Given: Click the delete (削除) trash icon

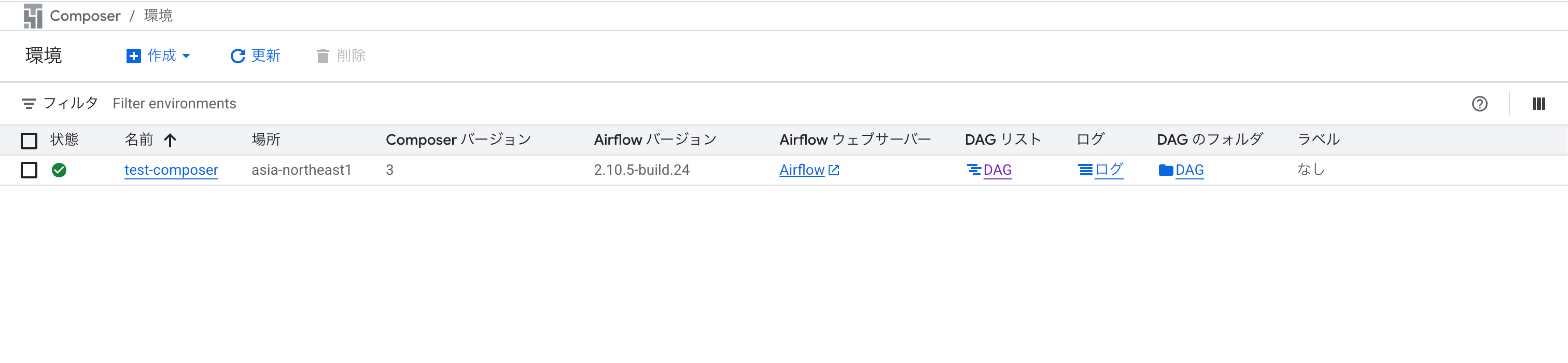Looking at the screenshot, I should (x=323, y=55).
